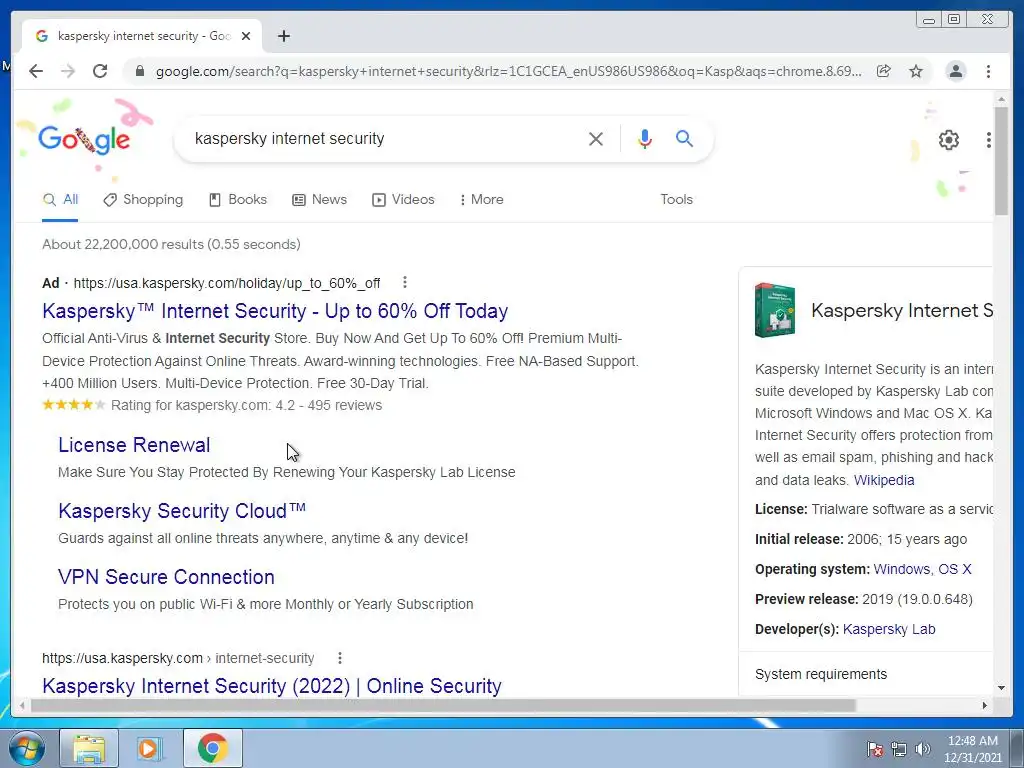The width and height of the screenshot is (1024, 768).
Task: Open Kaspersky Internet Security (2022) result
Action: tap(272, 686)
